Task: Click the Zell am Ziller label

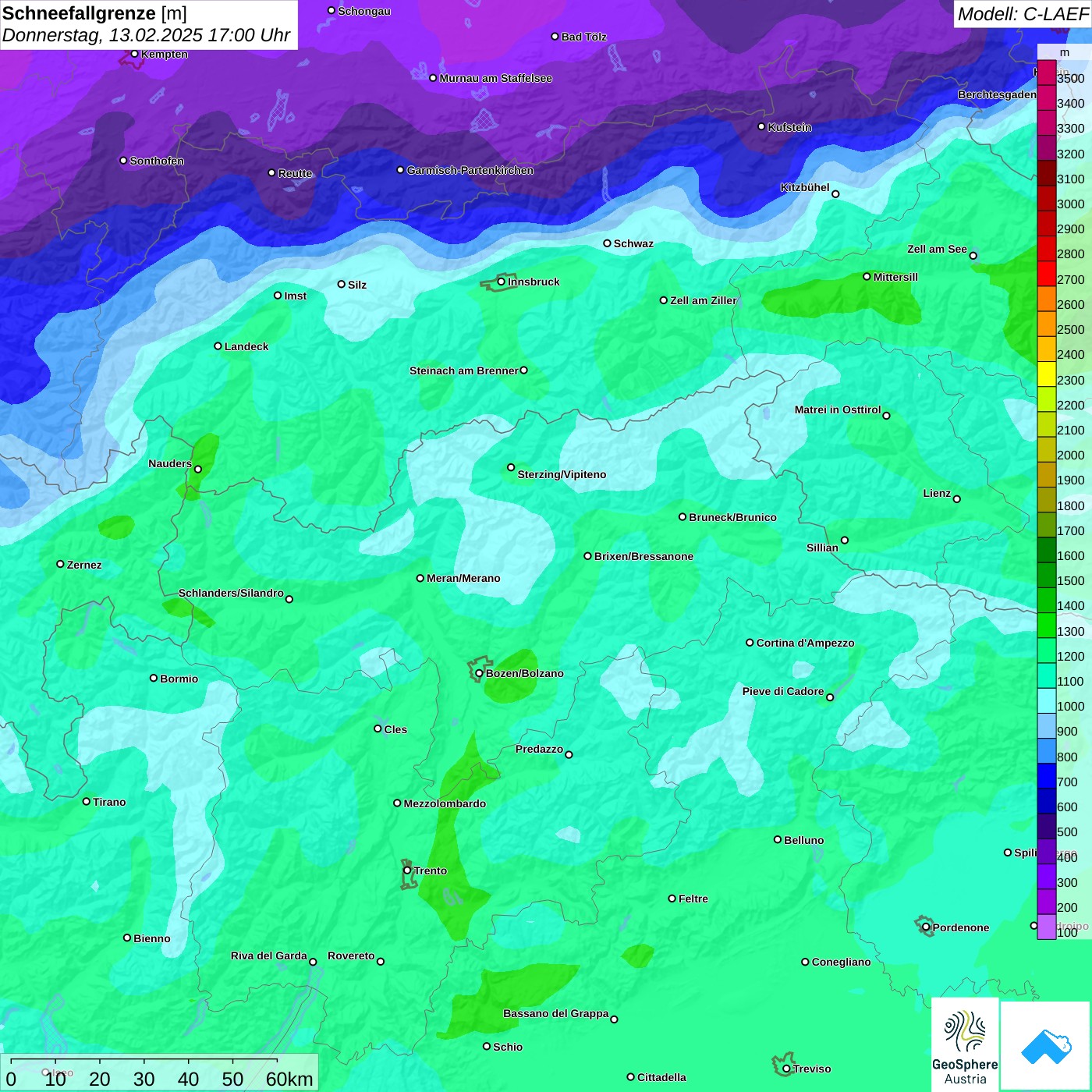Action: point(704,300)
